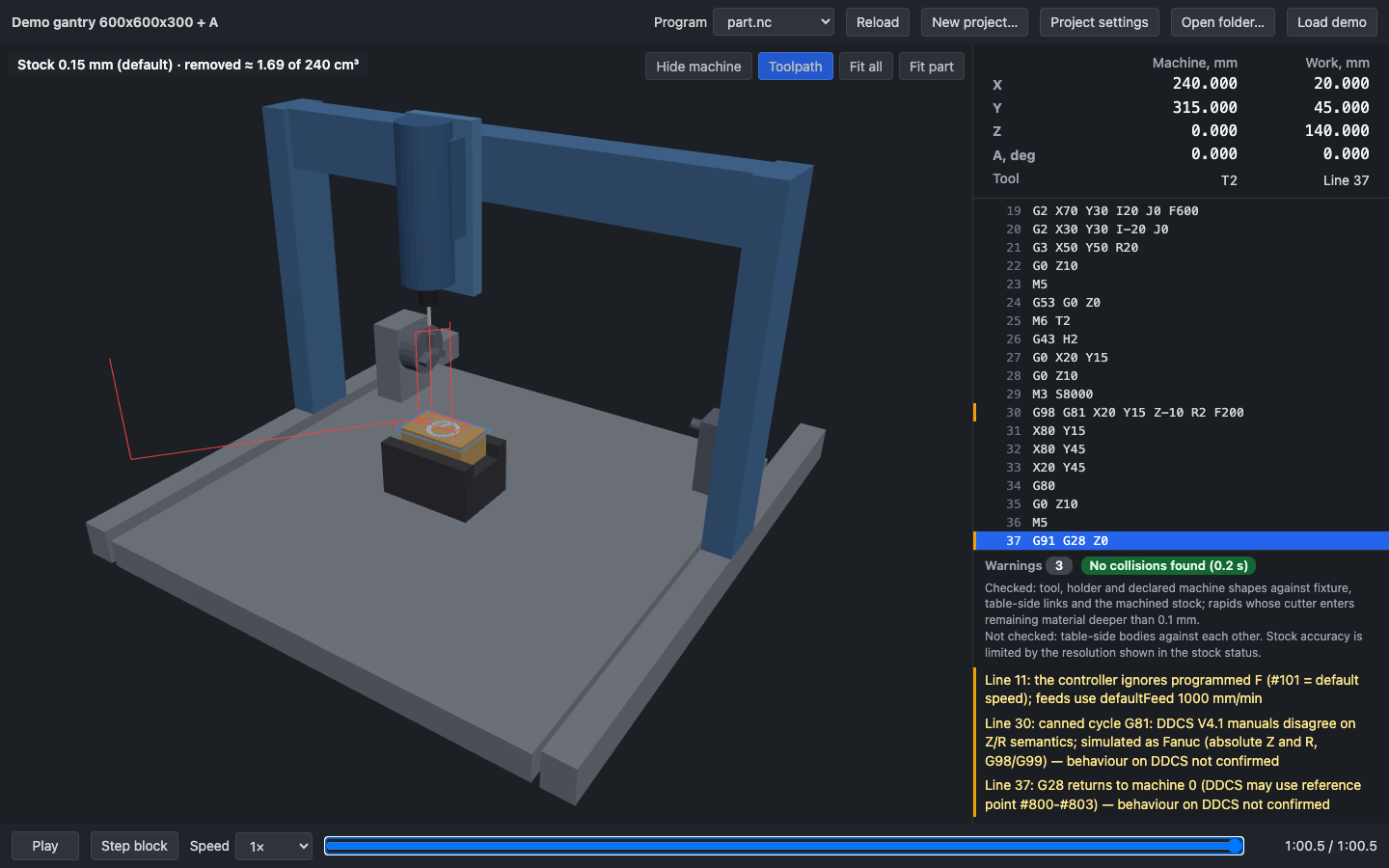
Task: Click the Z work coordinate 140.000
Action: coord(1336,130)
